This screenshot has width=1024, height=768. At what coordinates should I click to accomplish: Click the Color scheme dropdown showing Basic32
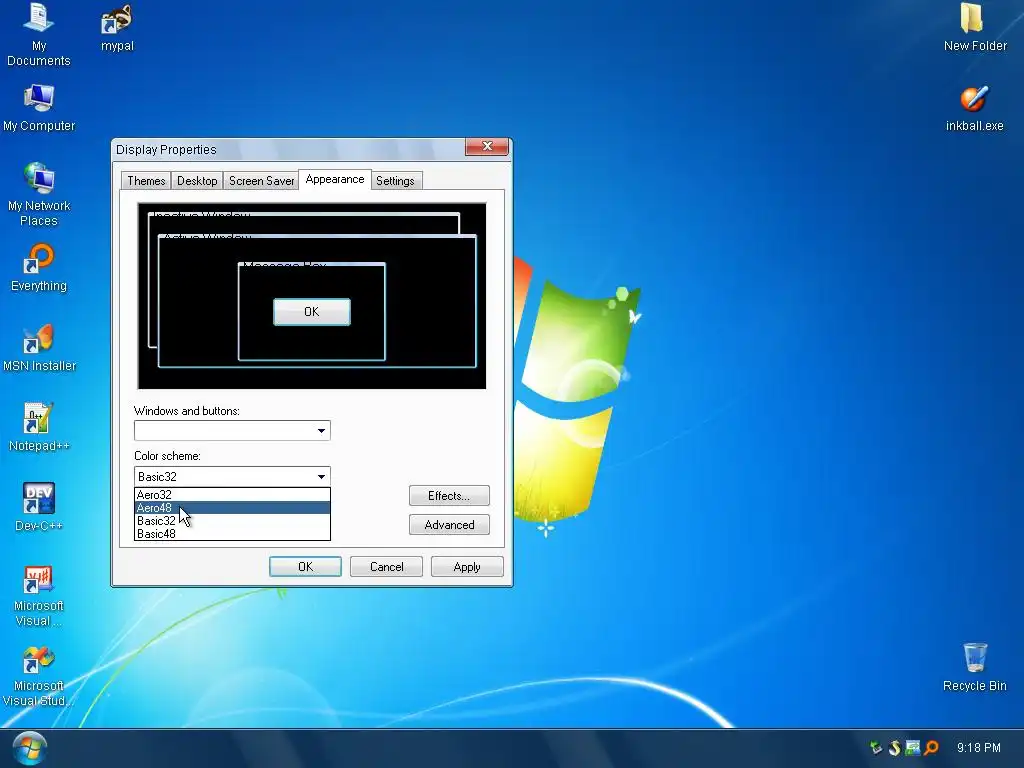point(232,477)
